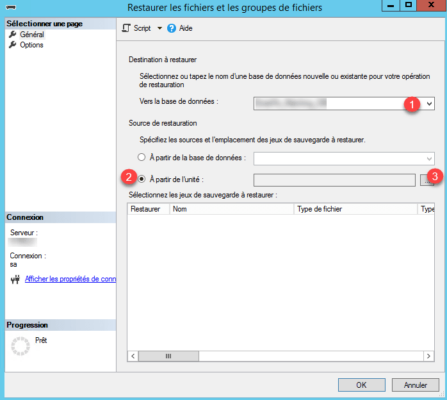The image size is (447, 400).
Task: Click the 'Prêt' status text
Action: click(x=41, y=340)
